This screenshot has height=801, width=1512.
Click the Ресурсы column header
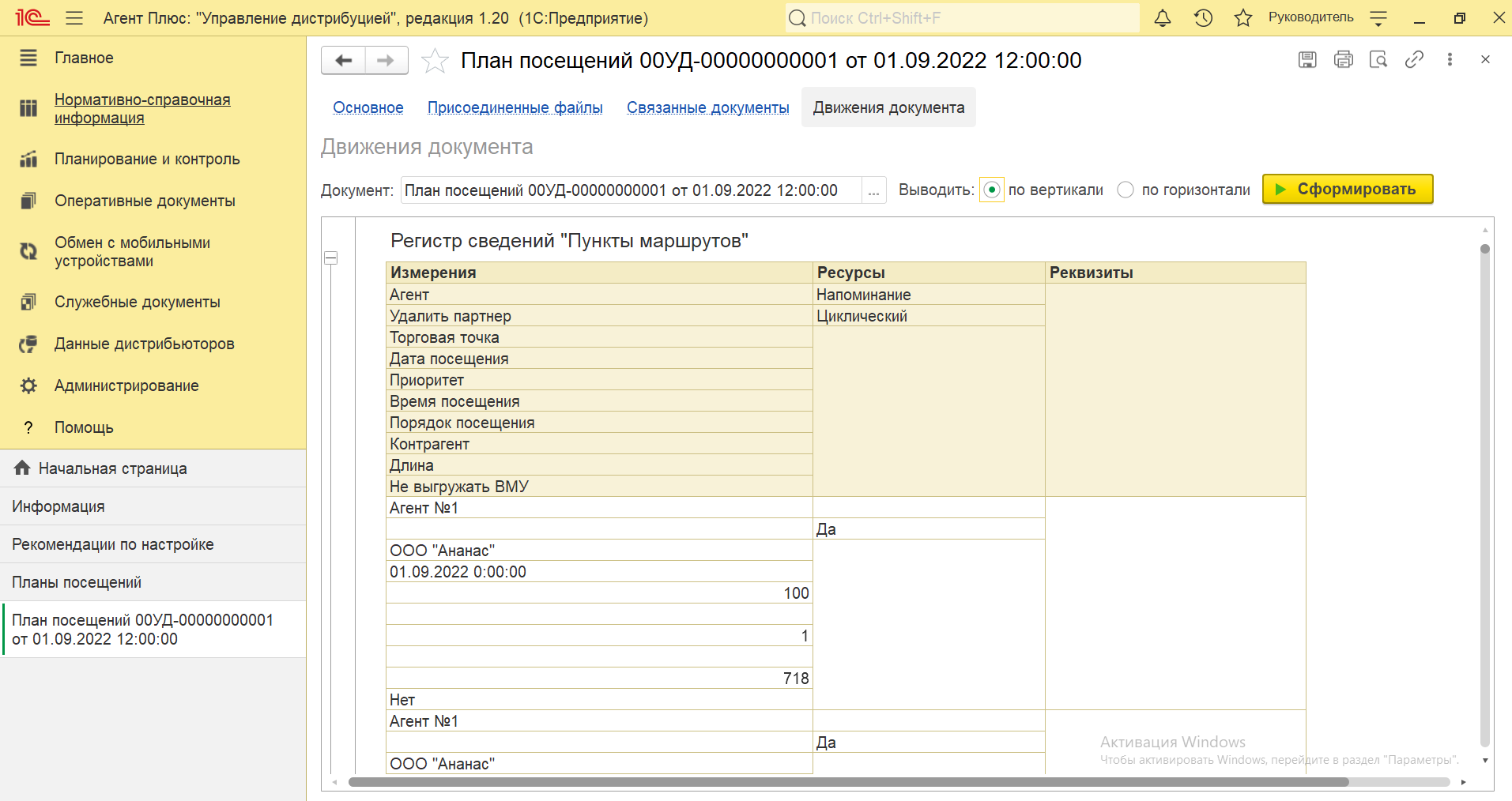[929, 273]
